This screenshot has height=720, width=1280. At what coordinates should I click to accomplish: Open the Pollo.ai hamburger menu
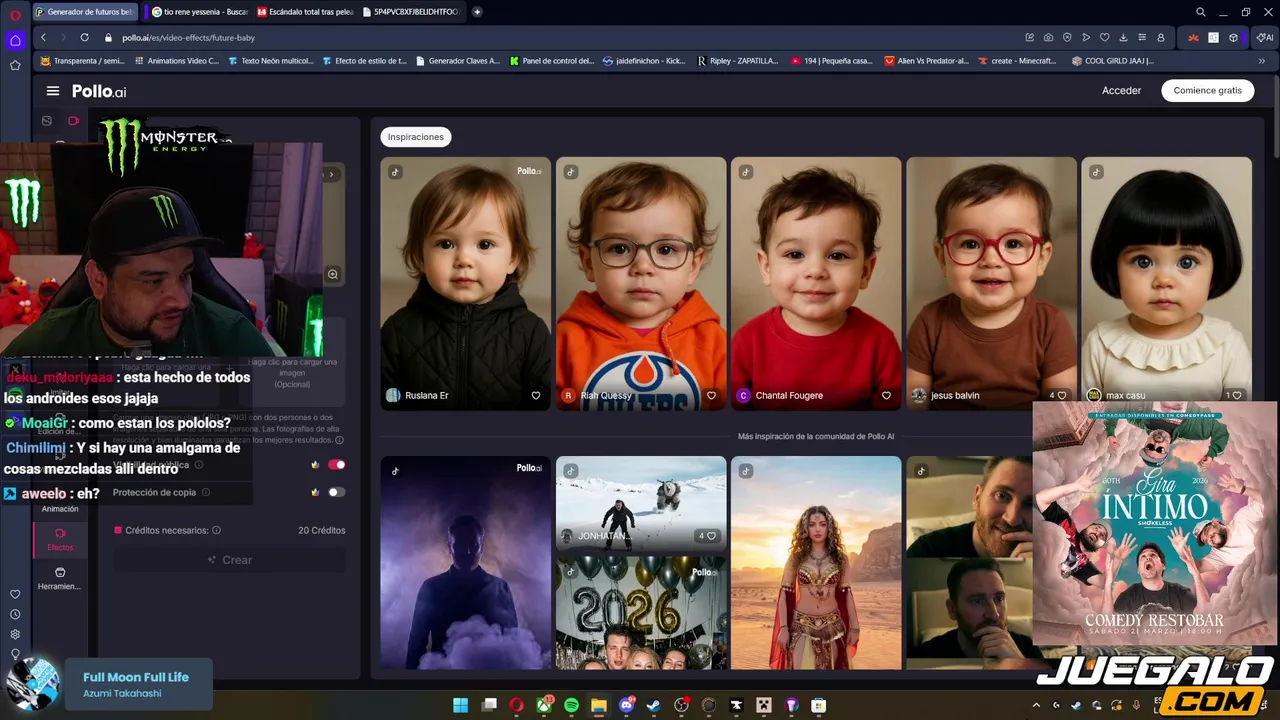click(x=52, y=91)
